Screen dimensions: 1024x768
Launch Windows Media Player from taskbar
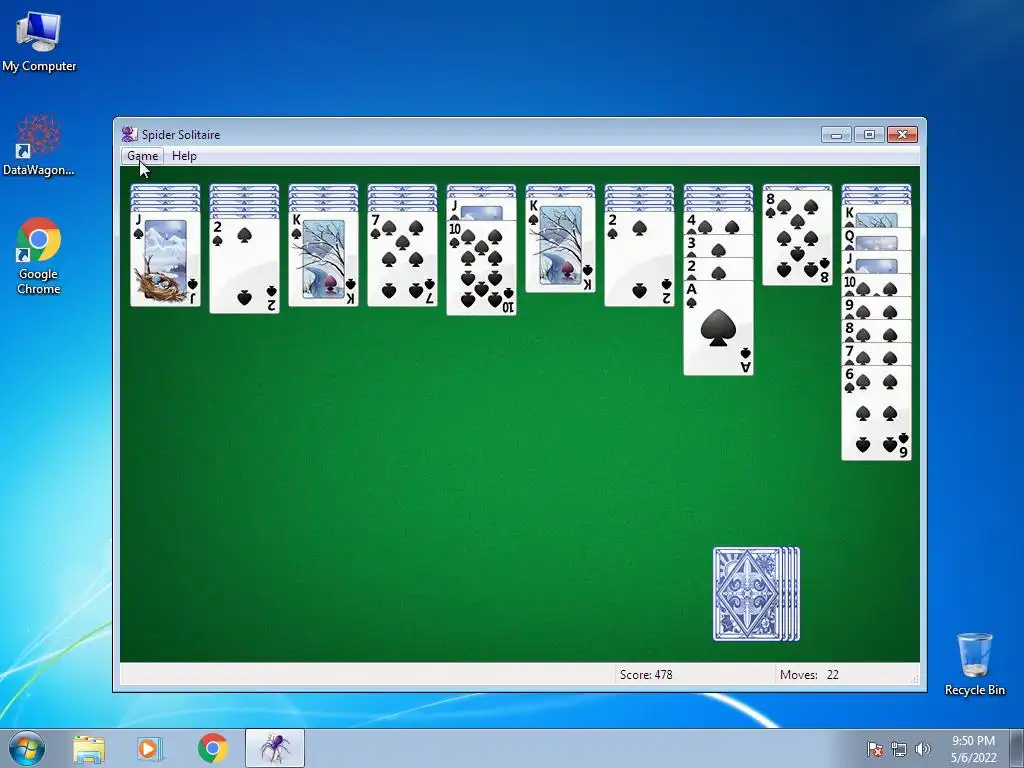coord(150,749)
